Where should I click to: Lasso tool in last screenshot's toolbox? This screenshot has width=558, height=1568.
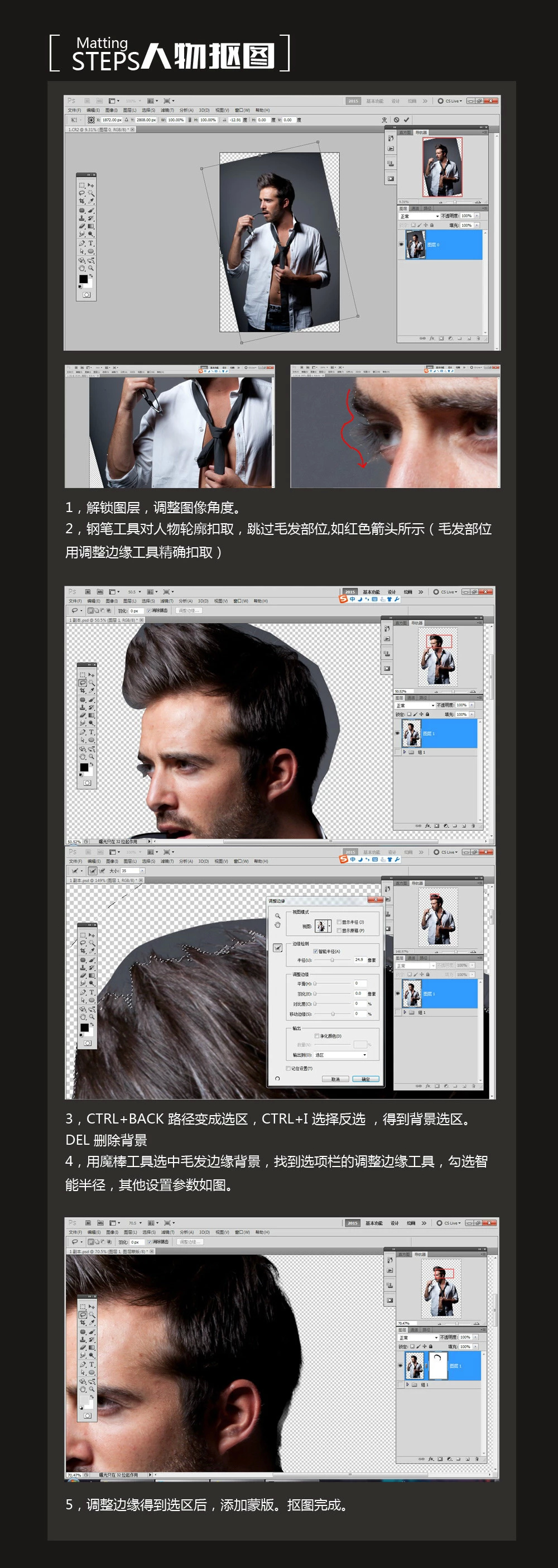click(82, 1314)
